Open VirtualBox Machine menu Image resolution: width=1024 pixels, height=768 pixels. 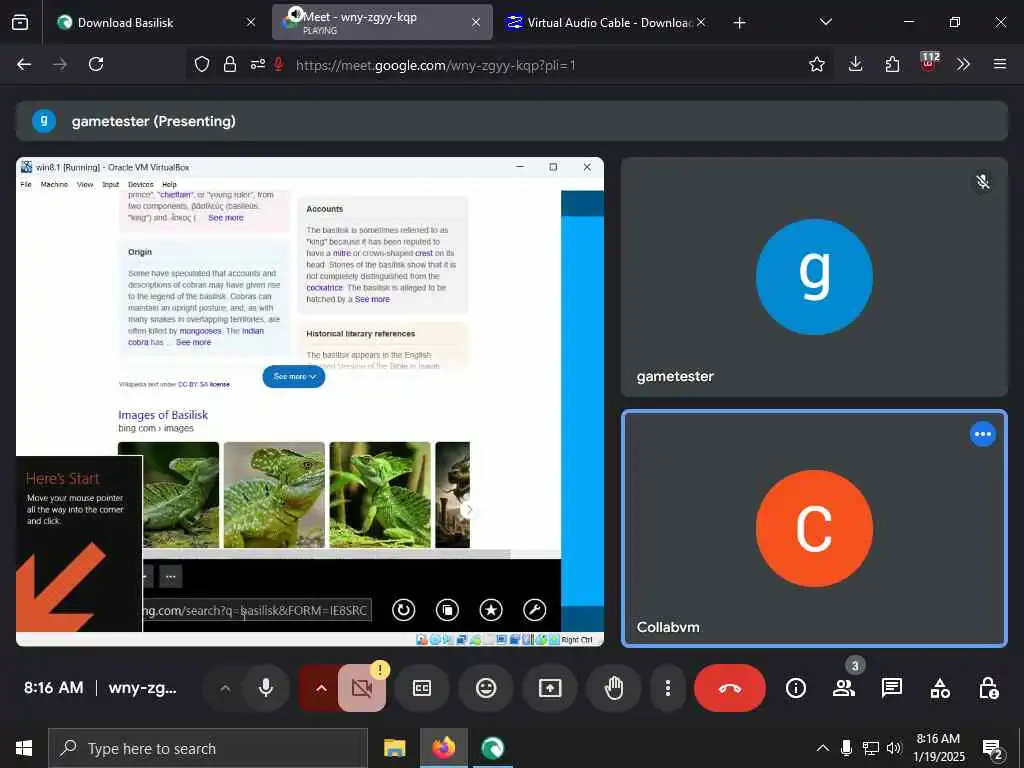[x=54, y=185]
